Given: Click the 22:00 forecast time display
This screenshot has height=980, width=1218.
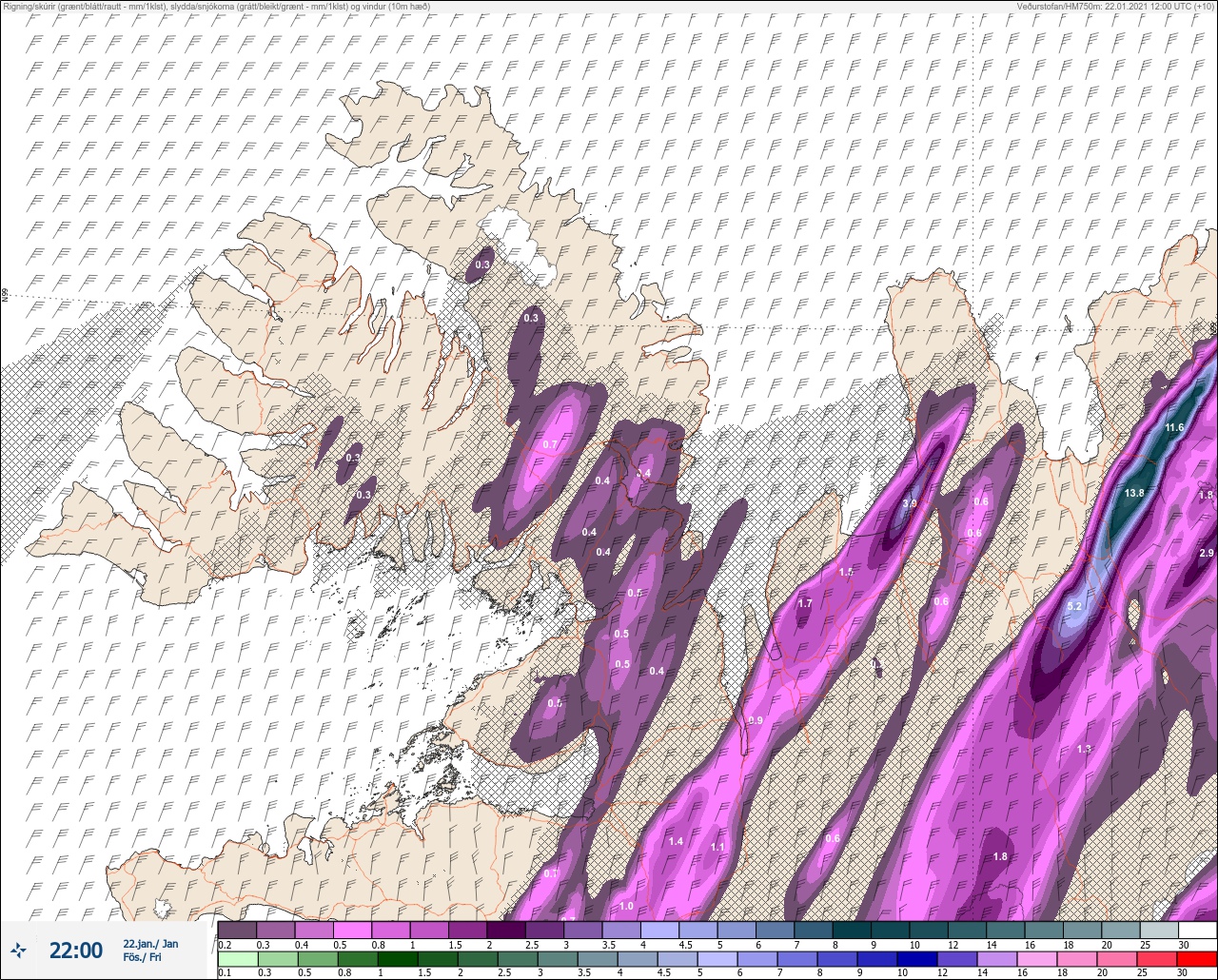Looking at the screenshot, I should [75, 950].
